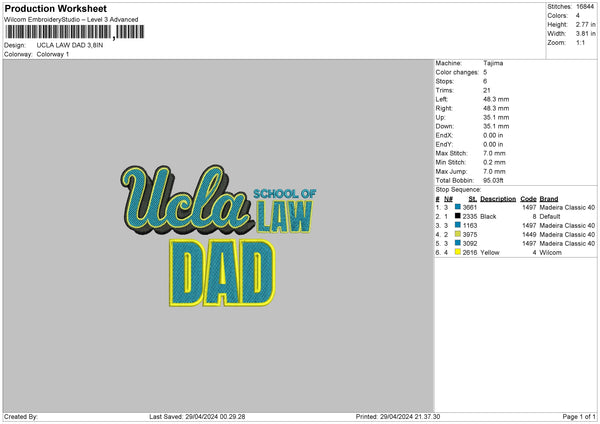This screenshot has height=424, width=600.
Task: Click the Total Bobbin value '95.03ft'
Action: [493, 181]
